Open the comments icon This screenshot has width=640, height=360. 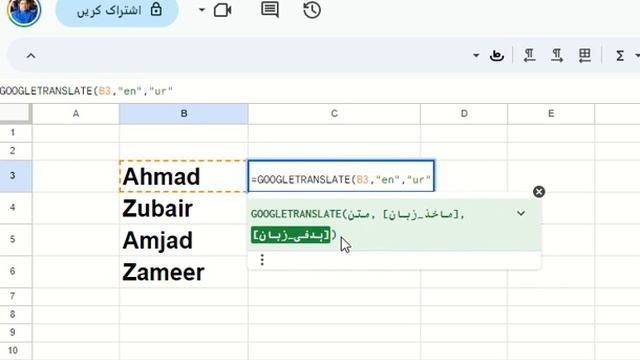click(270, 9)
